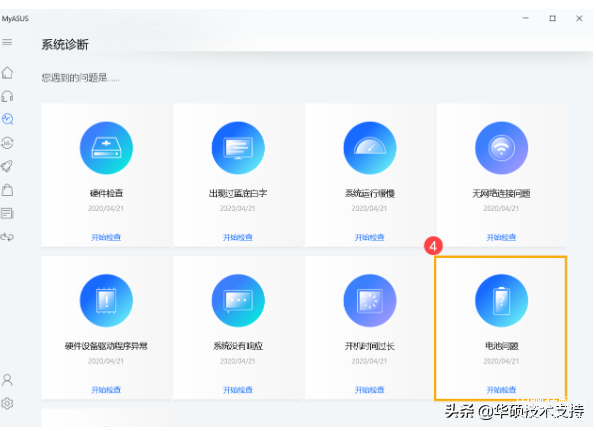Open the shopping bag sidebar icon
596x431 pixels.
7,190
